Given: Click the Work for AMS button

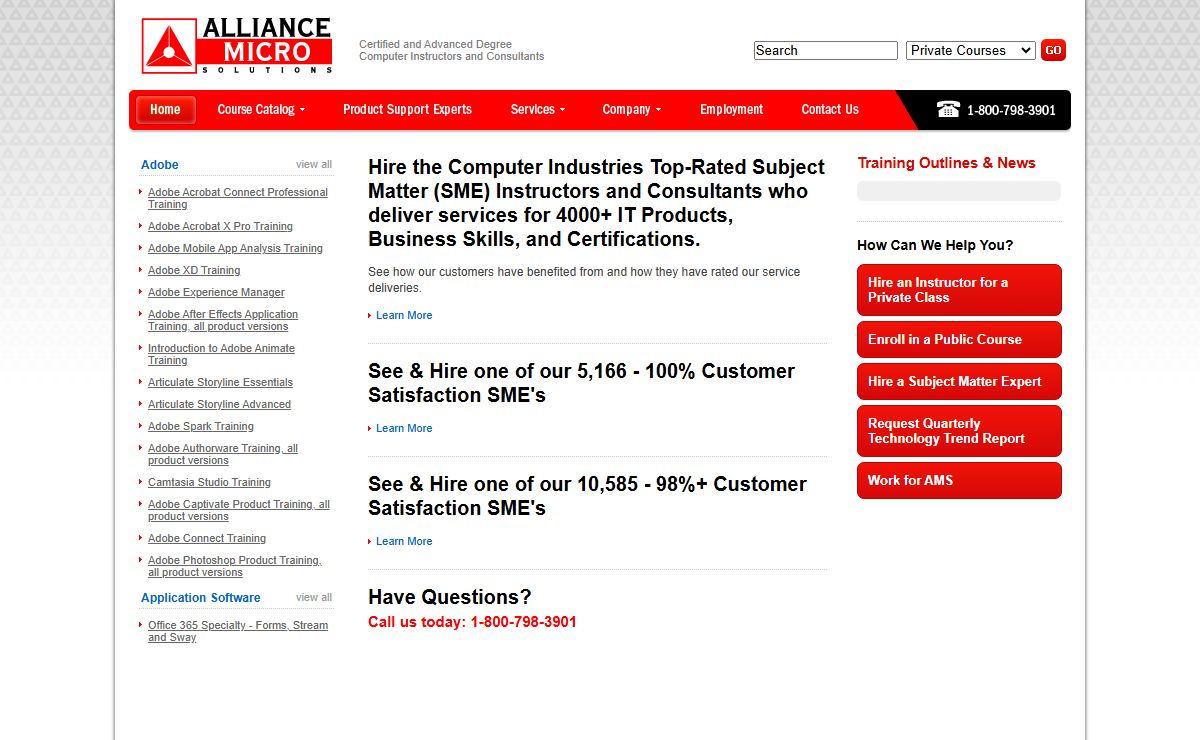Looking at the screenshot, I should (959, 481).
